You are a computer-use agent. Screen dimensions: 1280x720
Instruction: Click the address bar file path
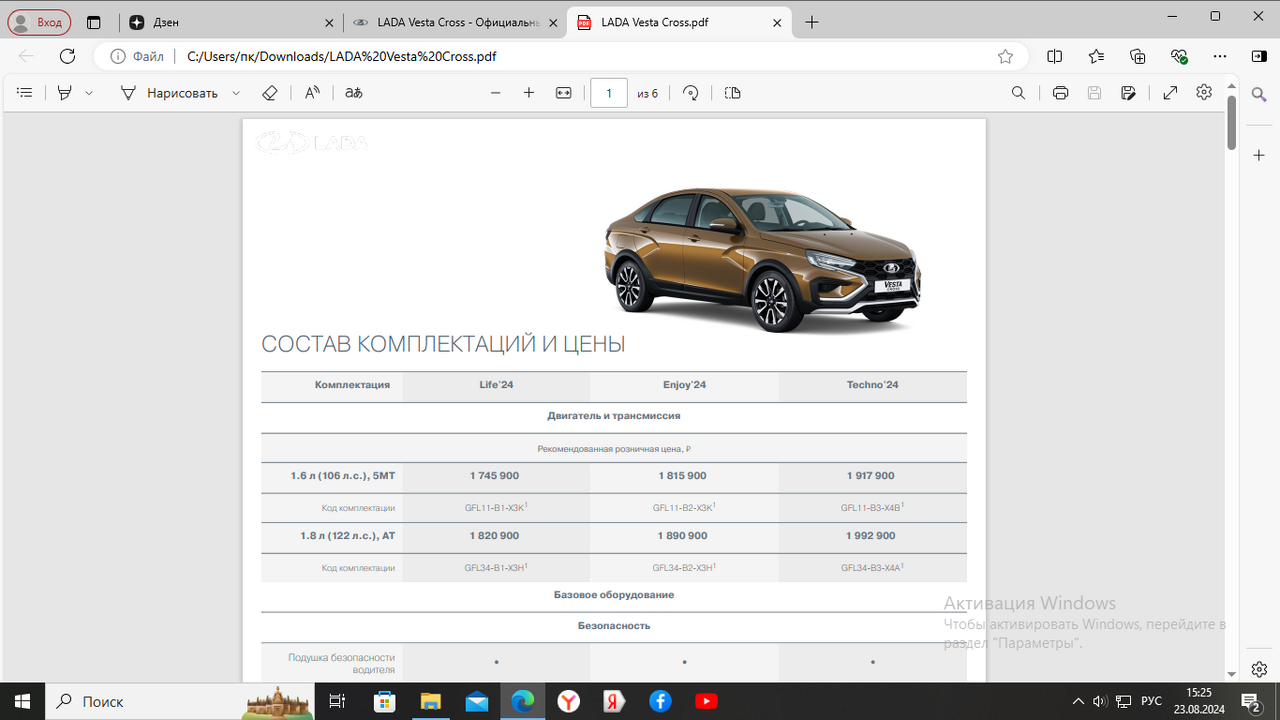click(342, 56)
